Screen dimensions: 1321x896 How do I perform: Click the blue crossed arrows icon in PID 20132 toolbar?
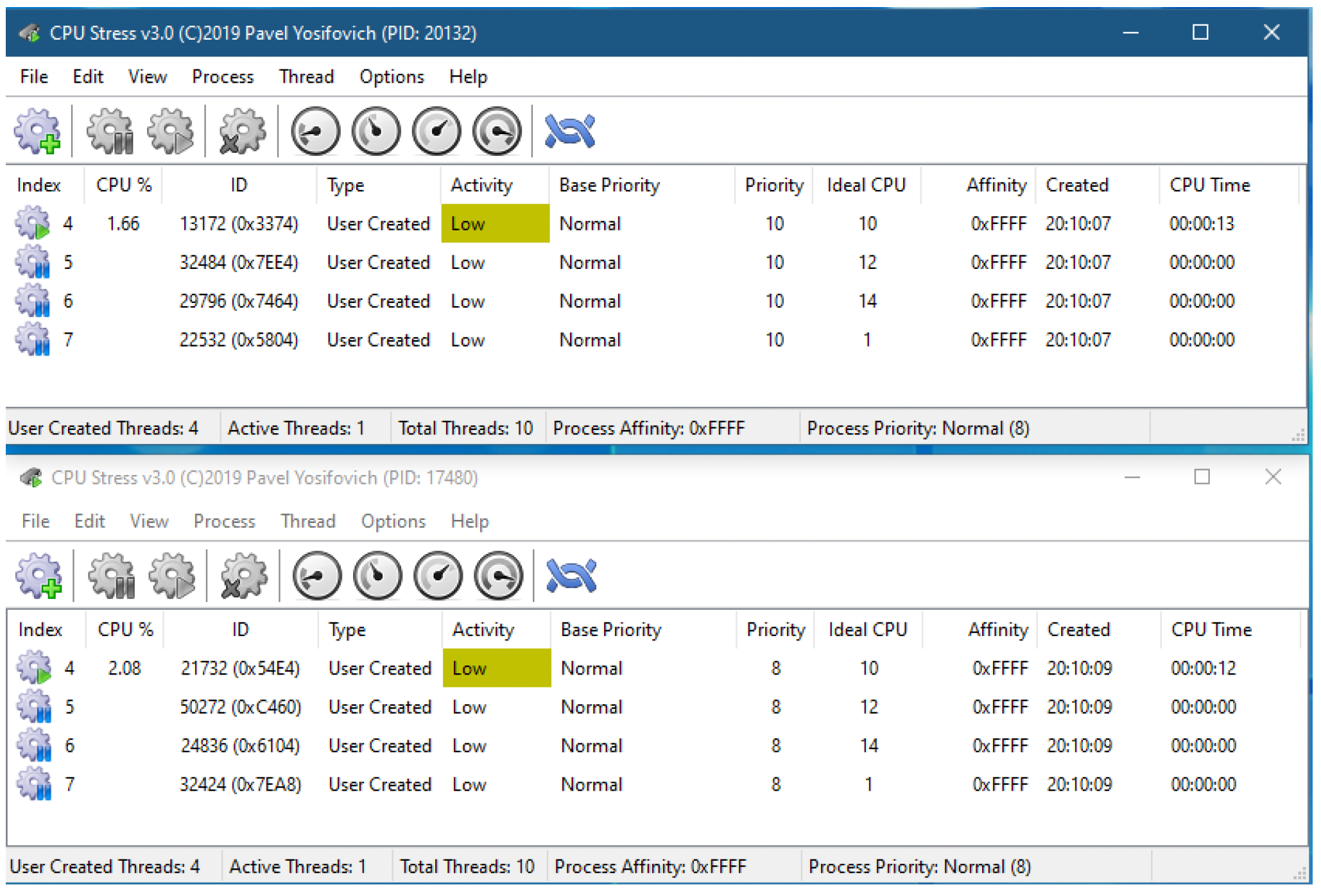point(570,131)
